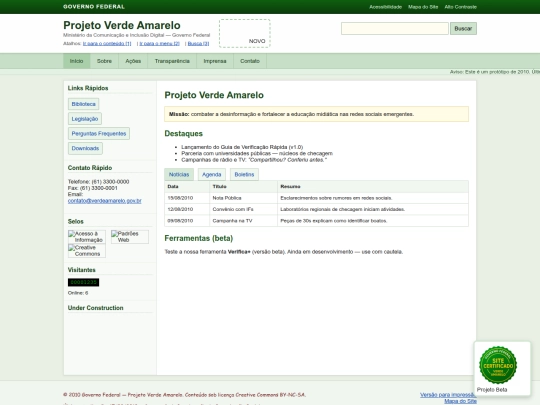Click Mapa do Site in the footer
This screenshot has height=405, width=540.
(x=460, y=401)
